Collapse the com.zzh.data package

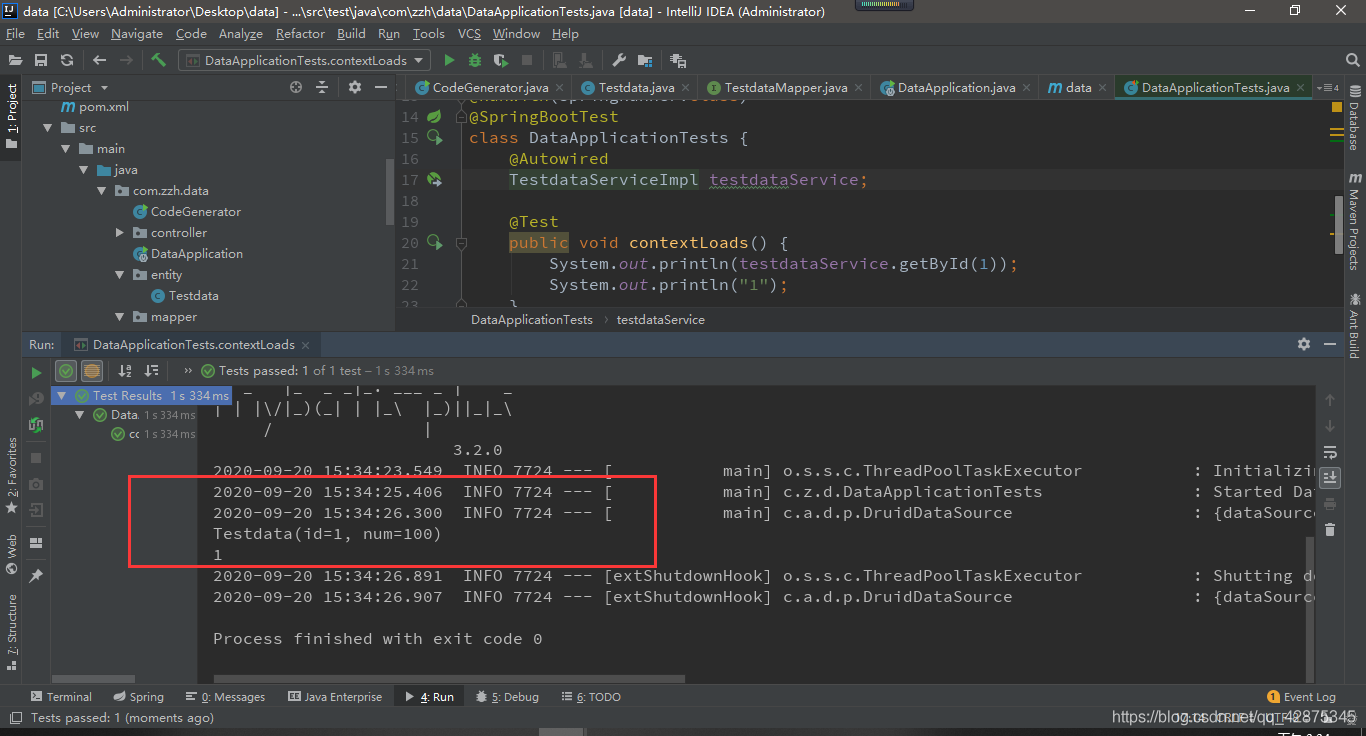coord(101,191)
